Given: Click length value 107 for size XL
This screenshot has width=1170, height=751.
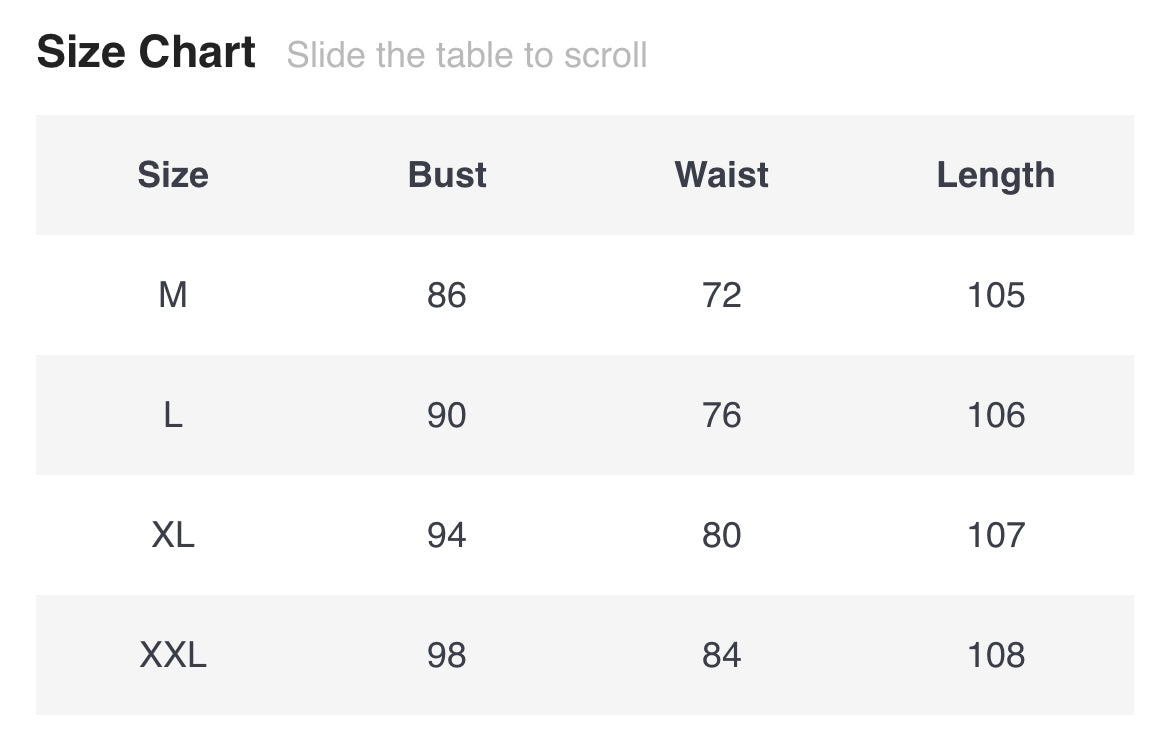Looking at the screenshot, I should pos(996,535).
